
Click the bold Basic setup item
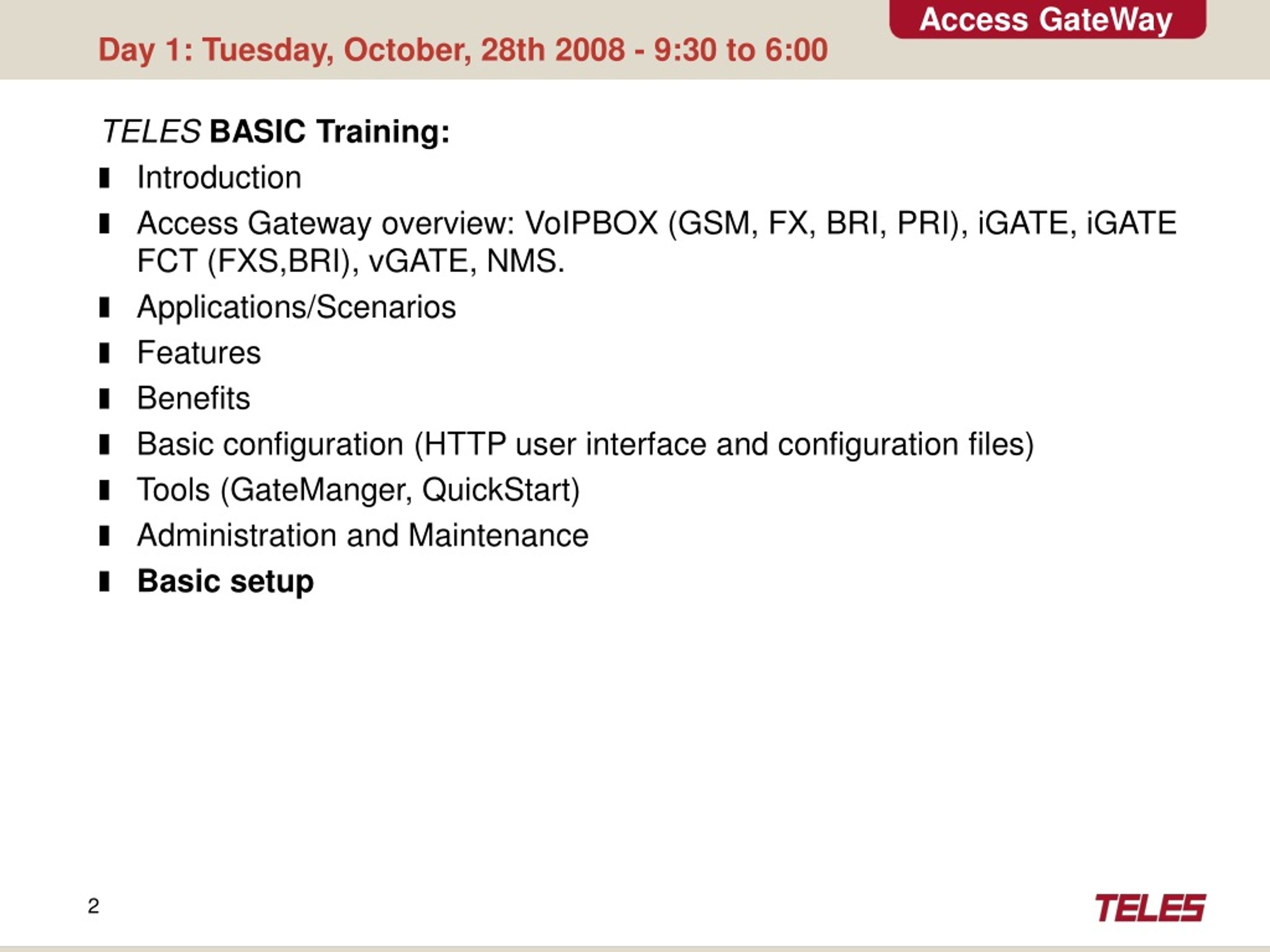click(226, 582)
